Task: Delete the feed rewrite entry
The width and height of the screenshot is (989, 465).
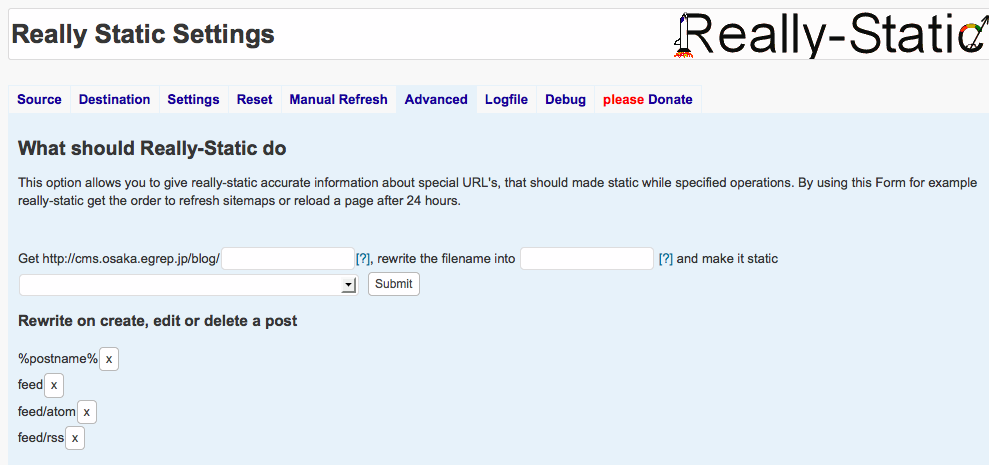Action: click(x=54, y=385)
